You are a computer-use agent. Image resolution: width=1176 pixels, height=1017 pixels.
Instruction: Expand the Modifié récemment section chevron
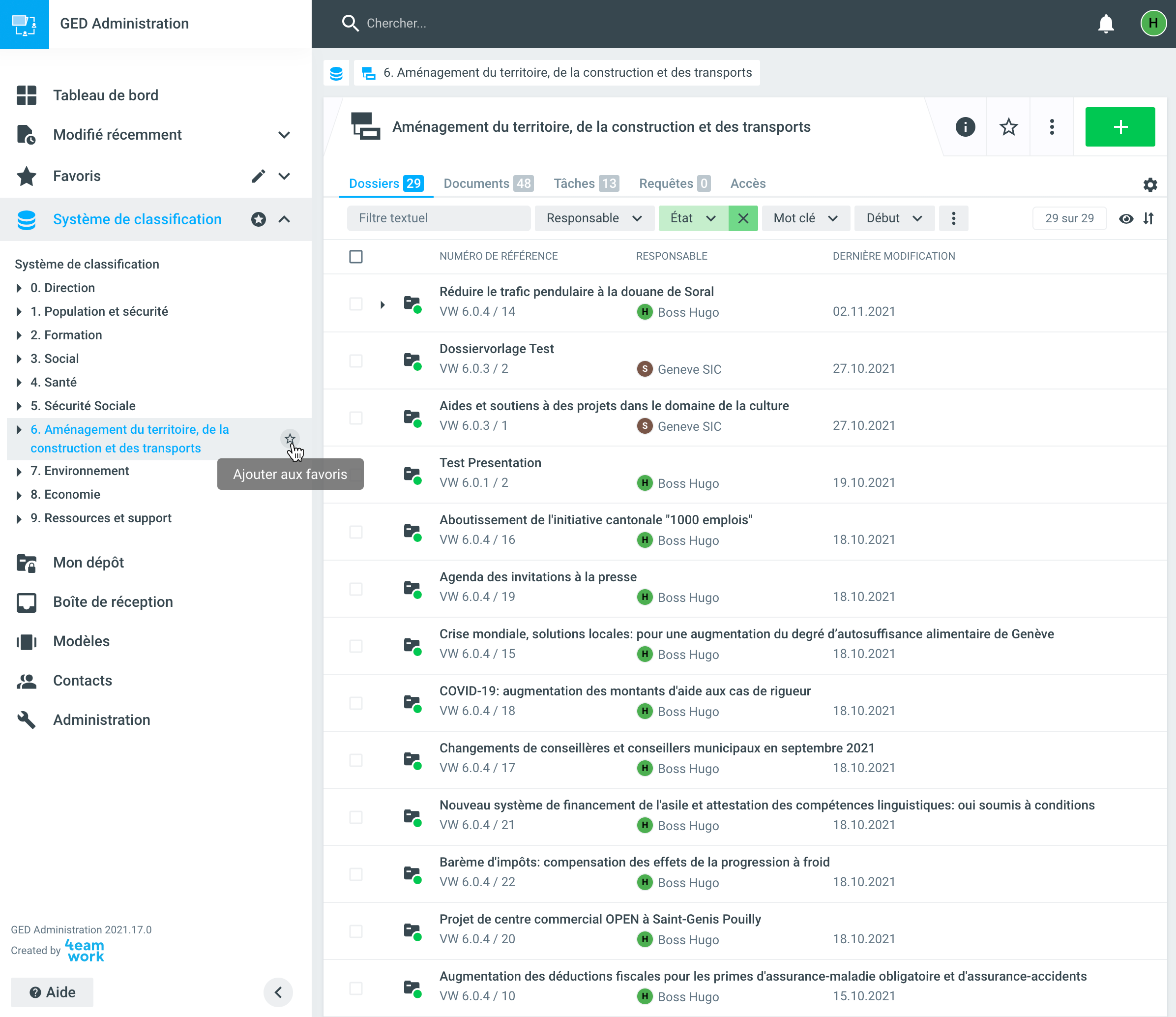(284, 135)
